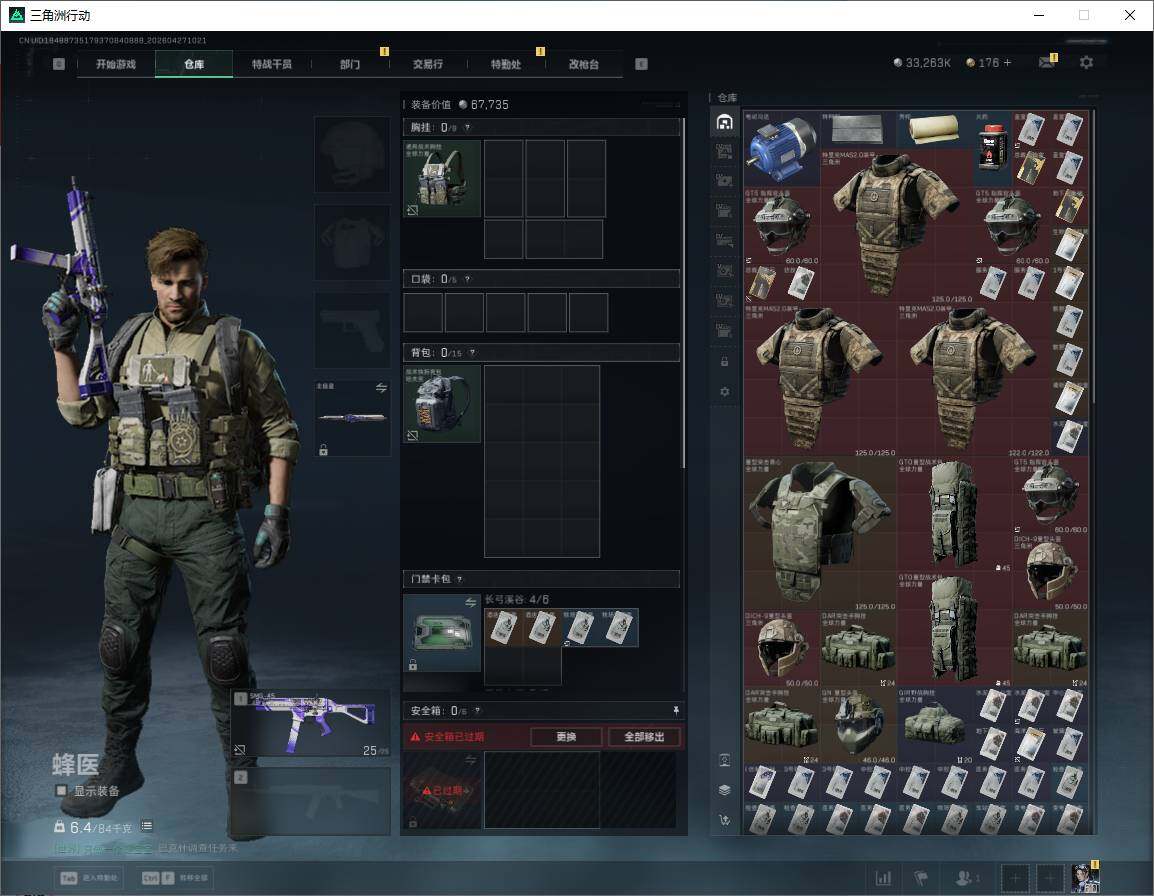
Task: Show help for 安全箱 capacity
Action: tap(478, 710)
